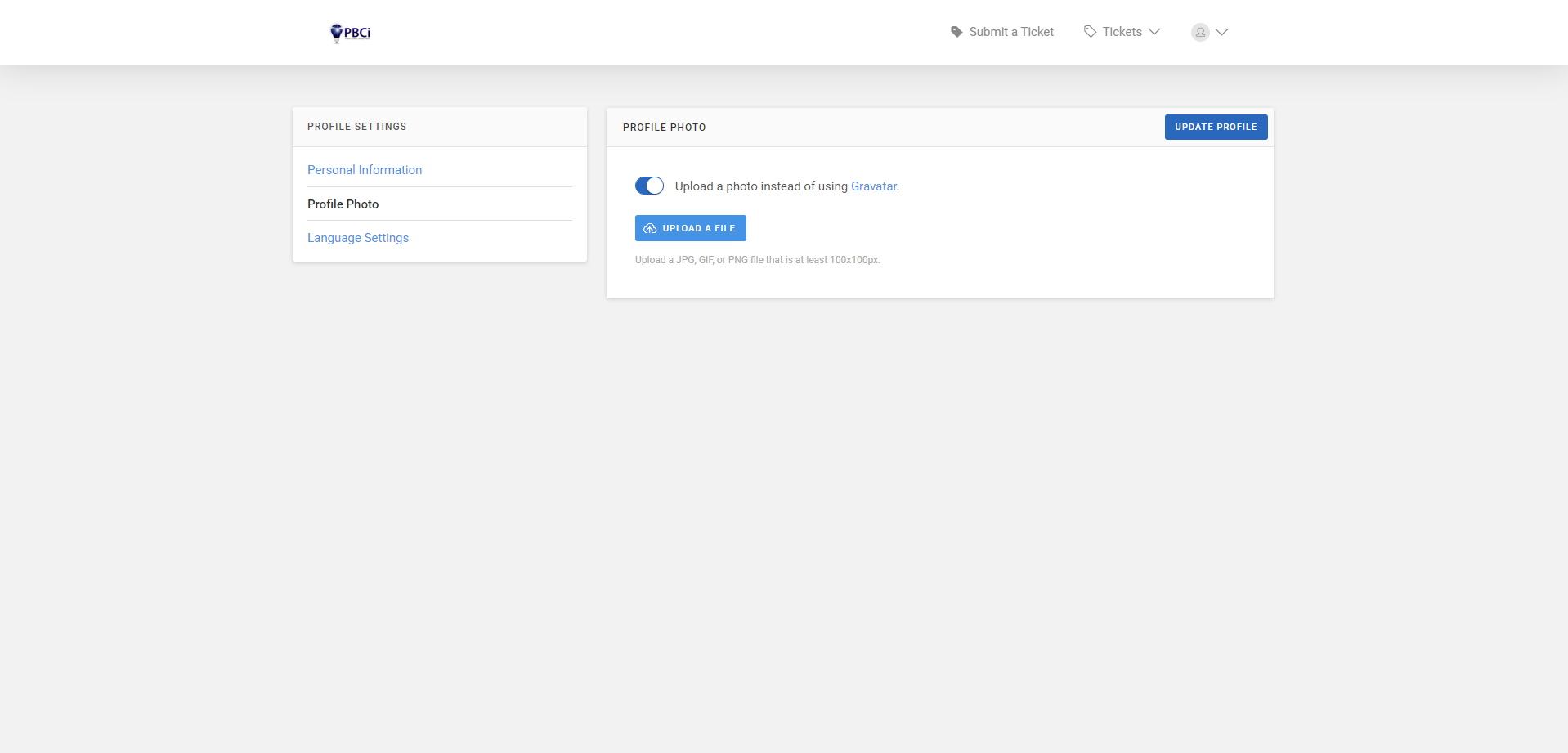Open the Tickets menu

1122,32
